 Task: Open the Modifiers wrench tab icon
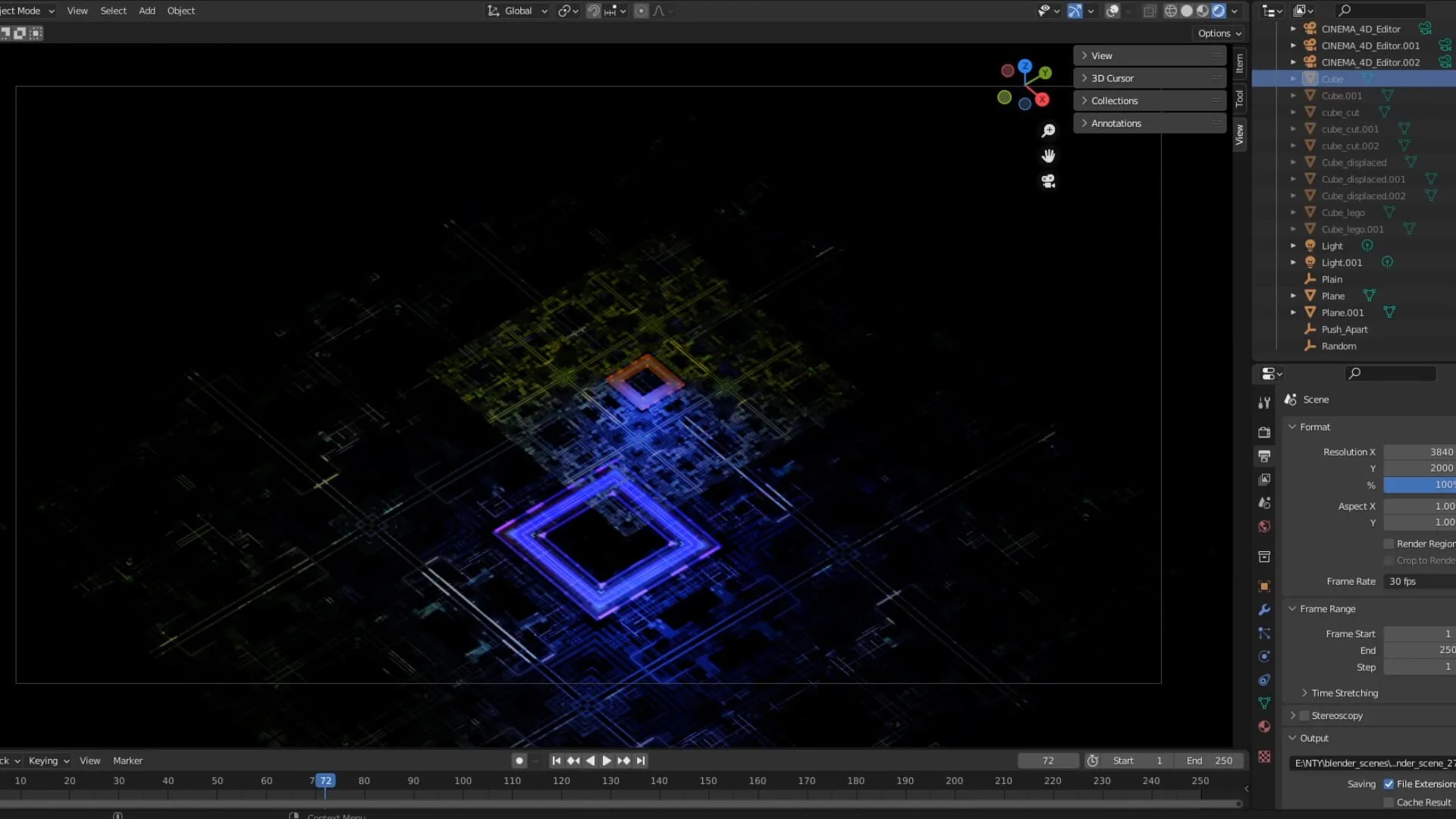click(x=1264, y=610)
